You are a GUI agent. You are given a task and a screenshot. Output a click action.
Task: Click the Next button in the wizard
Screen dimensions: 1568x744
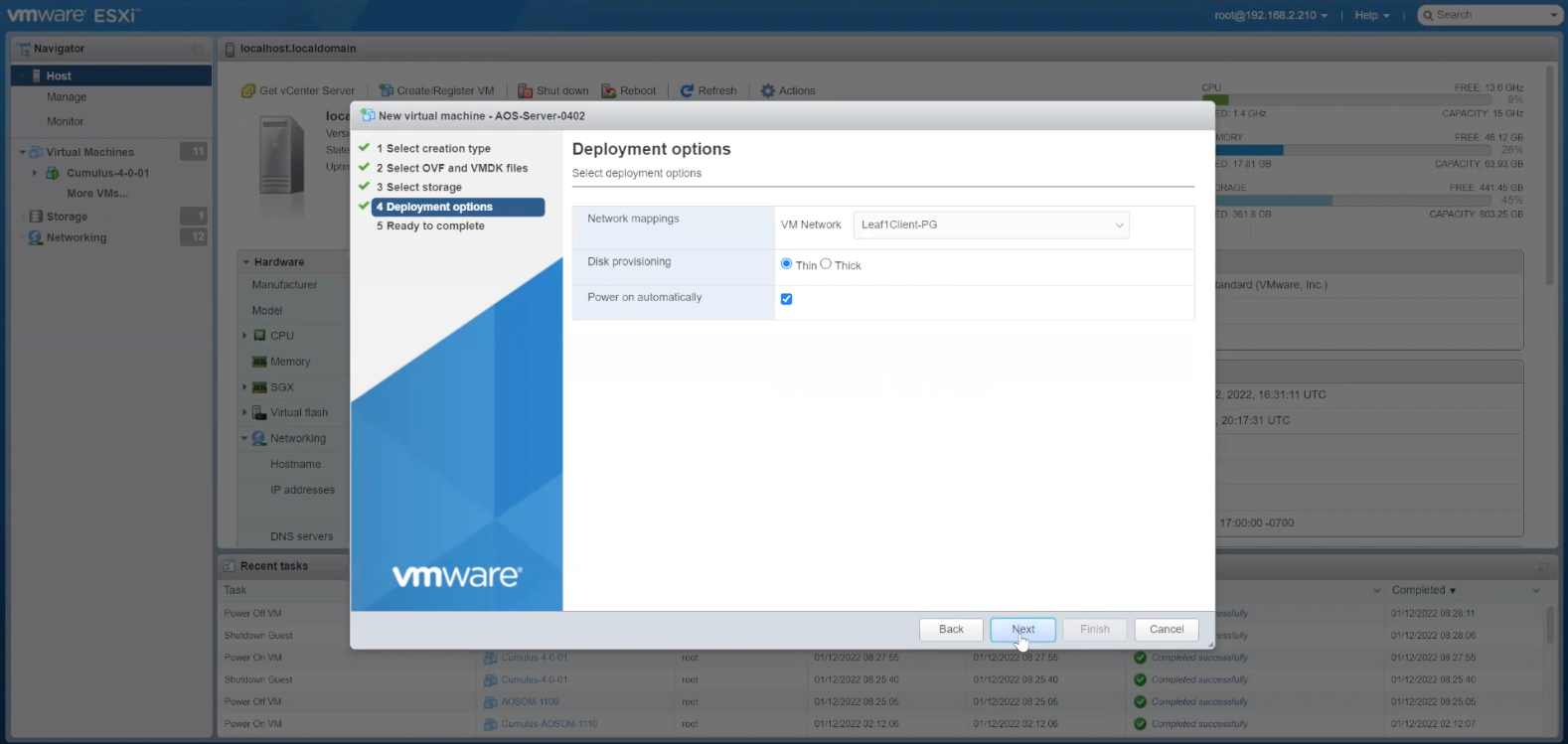(1023, 630)
